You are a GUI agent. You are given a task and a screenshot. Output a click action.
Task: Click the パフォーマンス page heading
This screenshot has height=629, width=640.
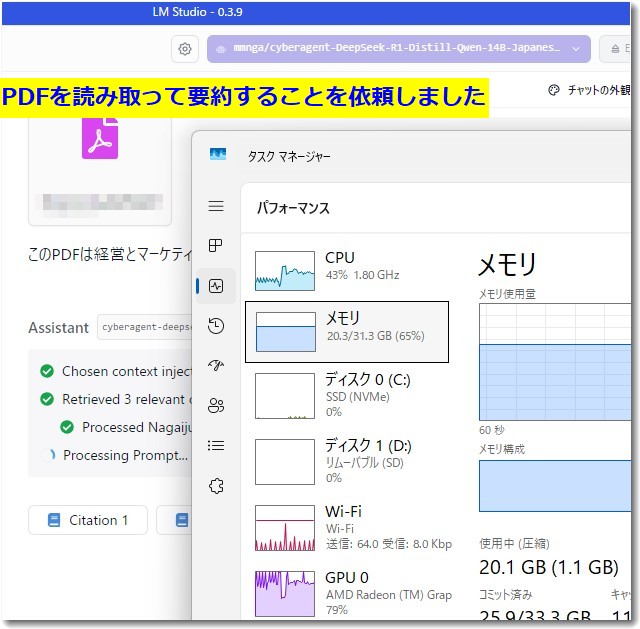293,208
